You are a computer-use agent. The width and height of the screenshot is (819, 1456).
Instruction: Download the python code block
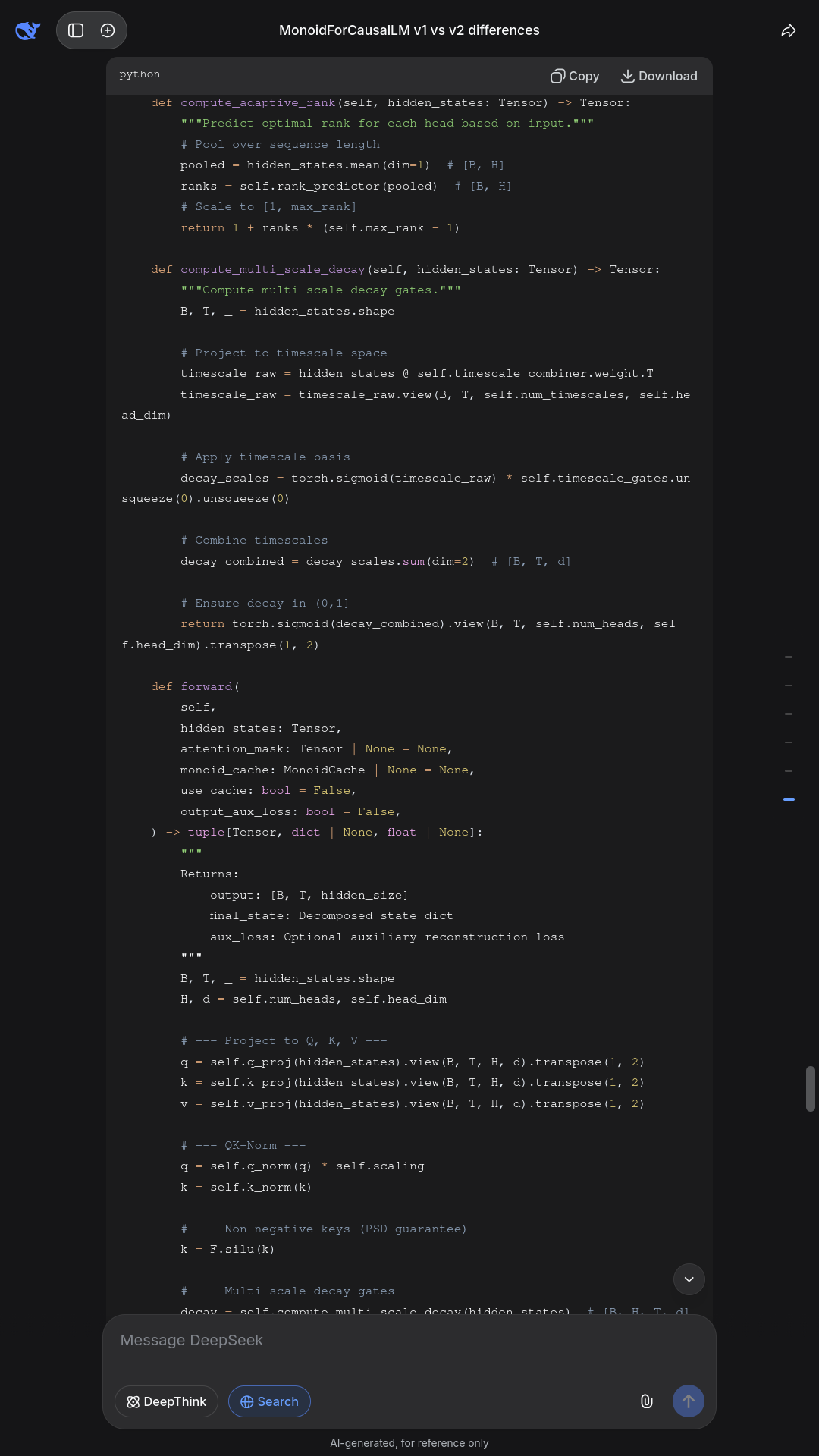[659, 76]
